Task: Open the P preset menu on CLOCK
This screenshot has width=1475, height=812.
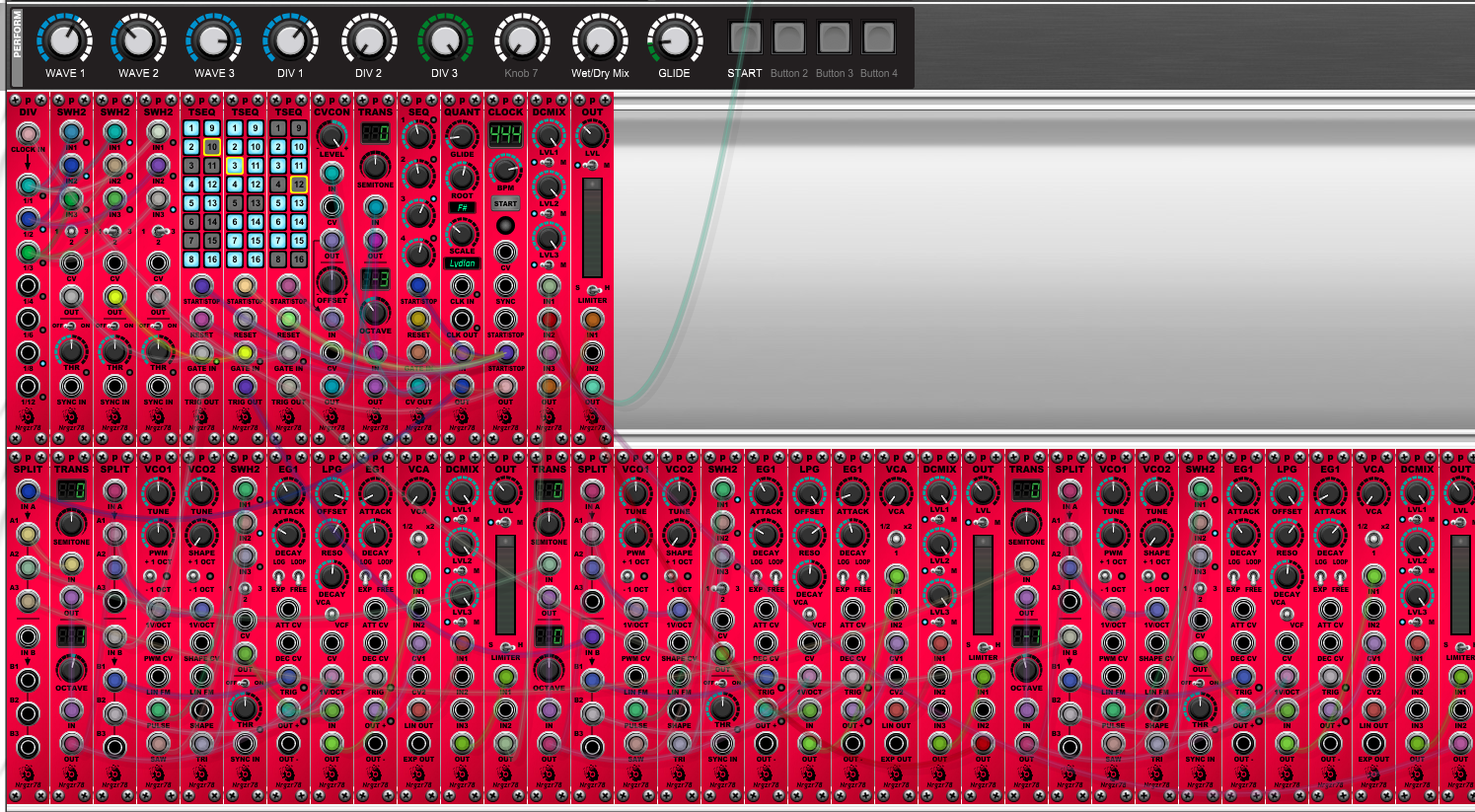Action: [x=505, y=101]
